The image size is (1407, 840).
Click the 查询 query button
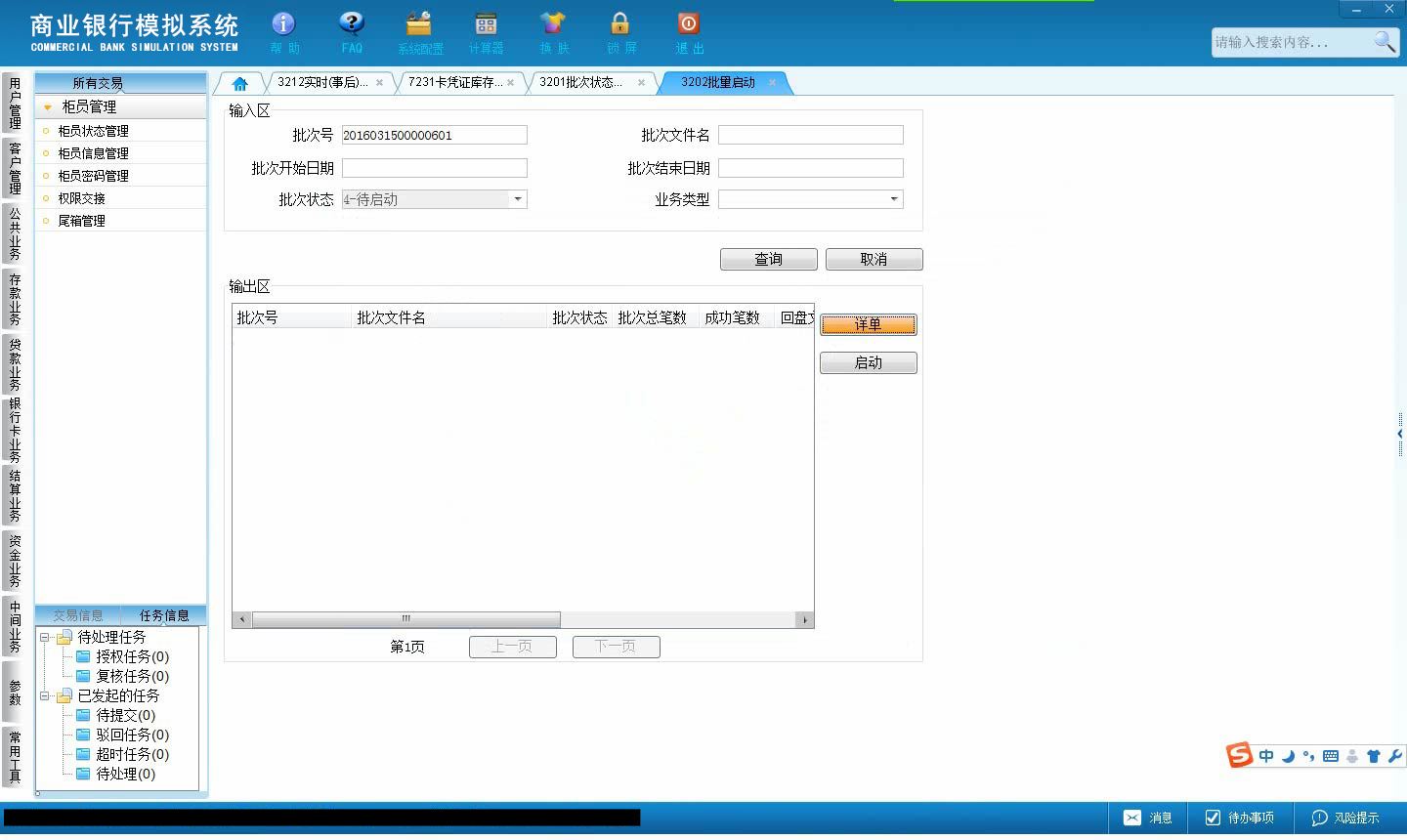pyautogui.click(x=769, y=259)
